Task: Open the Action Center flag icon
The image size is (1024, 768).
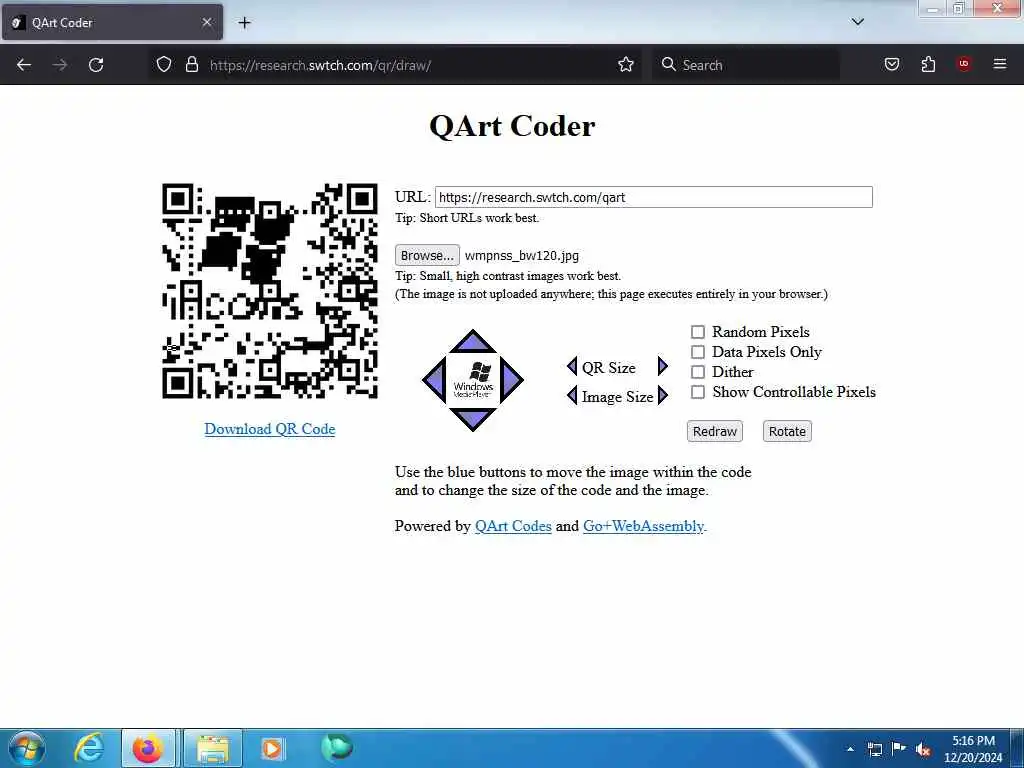Action: pos(899,749)
